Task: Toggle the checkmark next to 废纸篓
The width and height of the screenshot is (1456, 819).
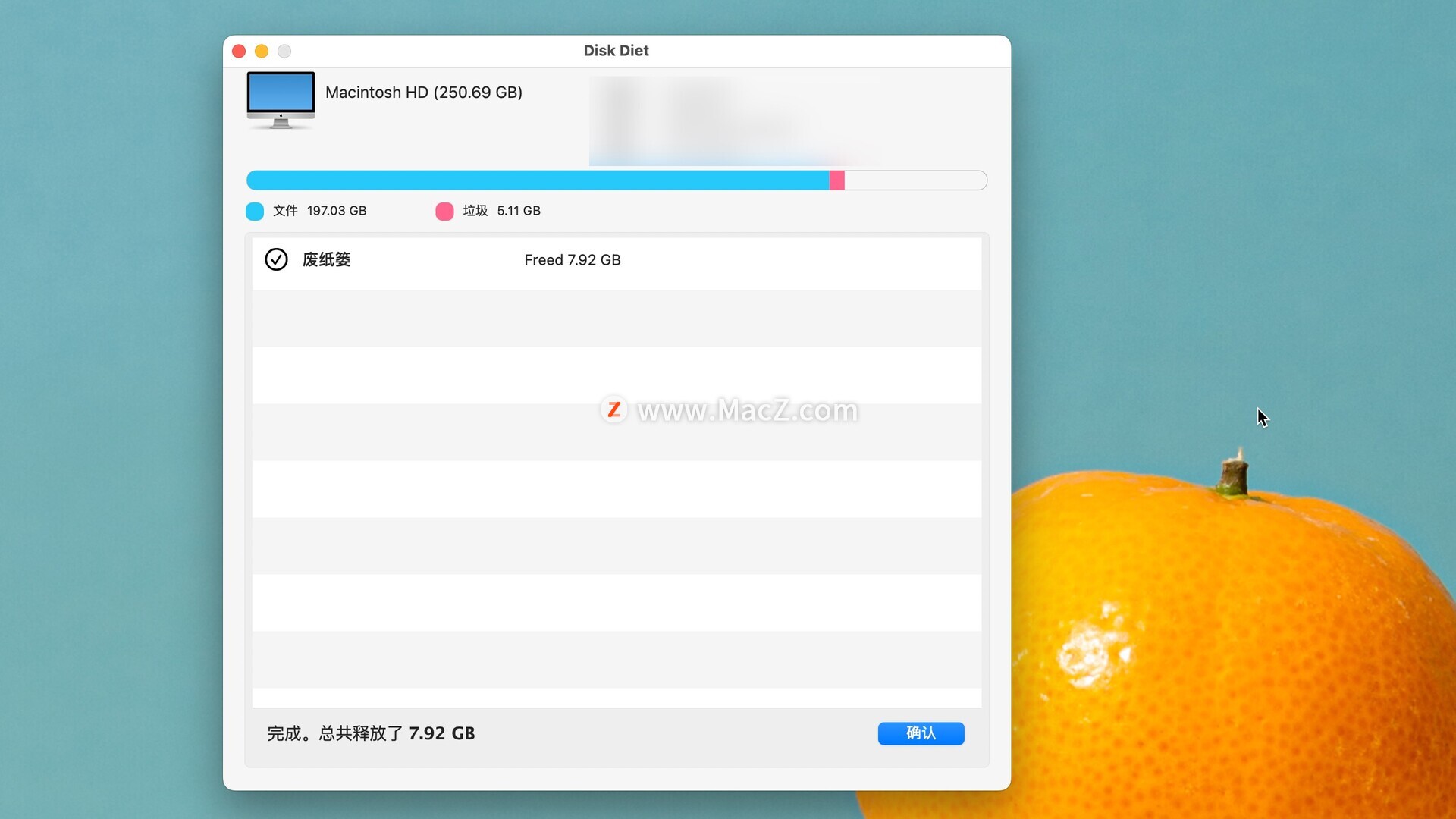Action: [x=276, y=259]
